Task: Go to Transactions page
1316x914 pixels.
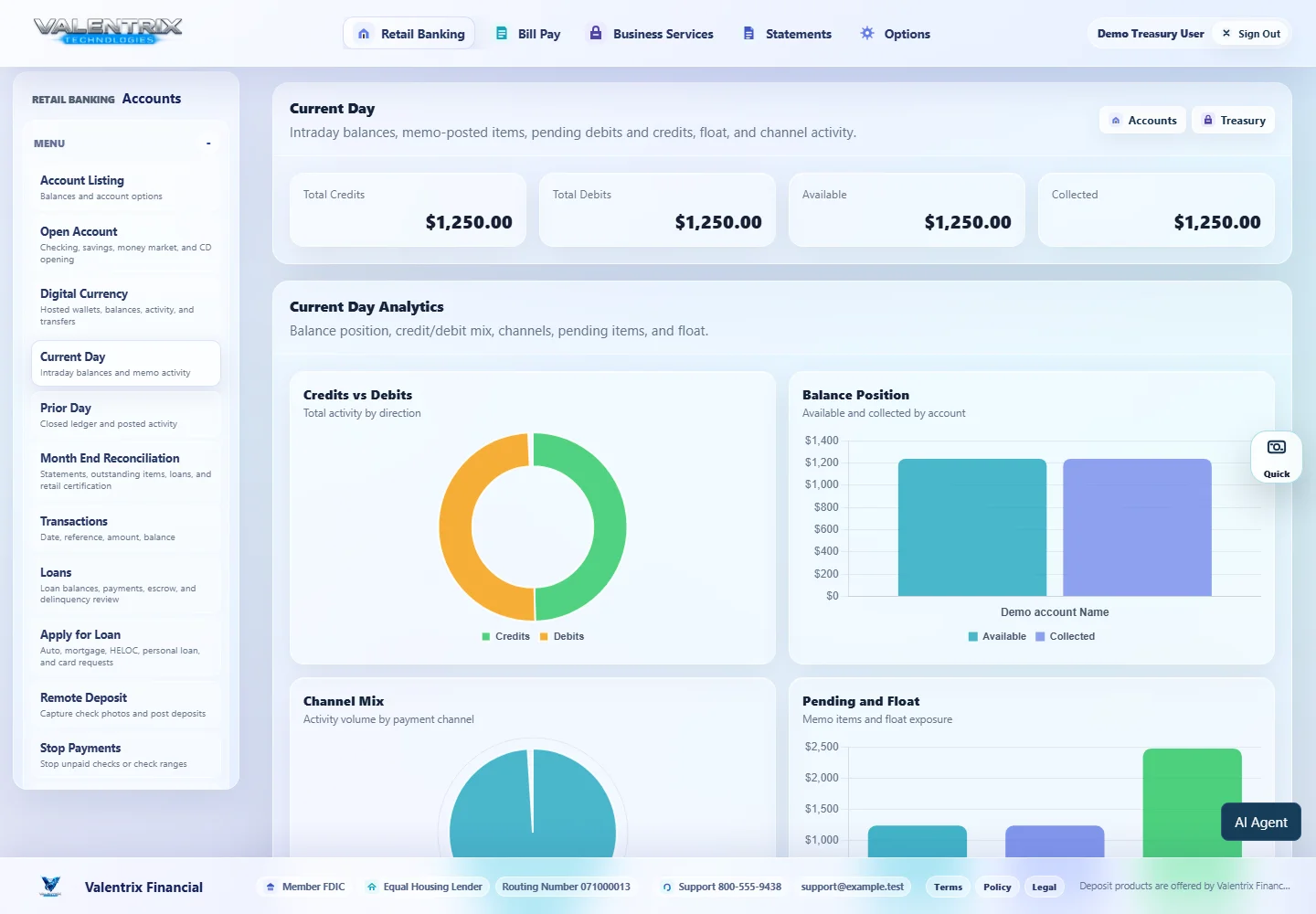Action: click(126, 528)
